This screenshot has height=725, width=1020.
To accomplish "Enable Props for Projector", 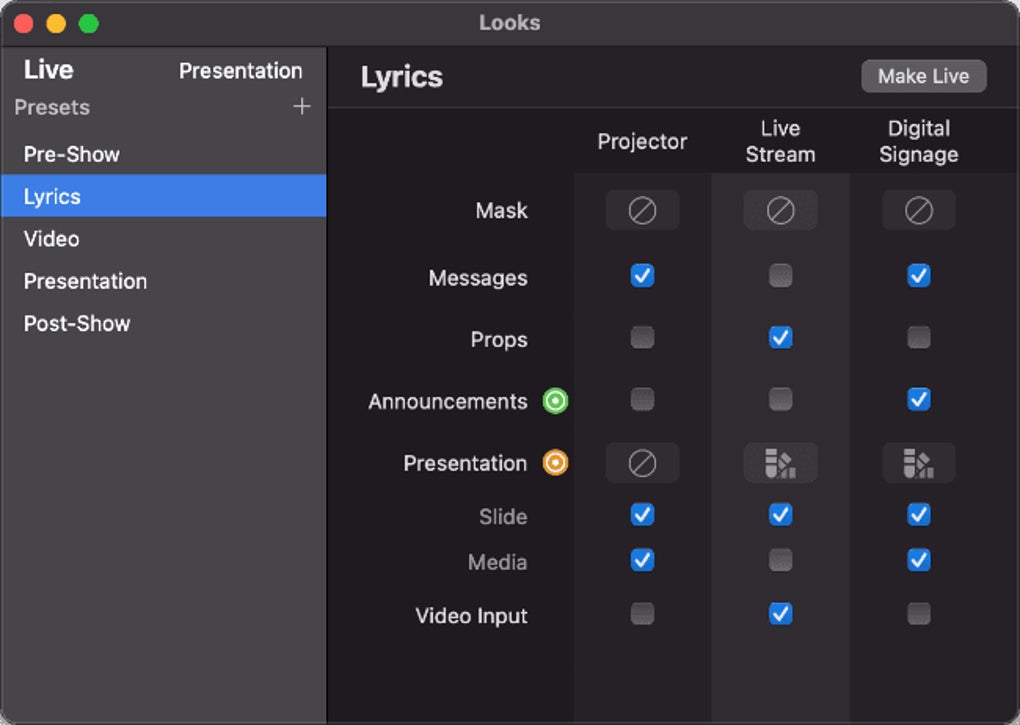I will (642, 337).
